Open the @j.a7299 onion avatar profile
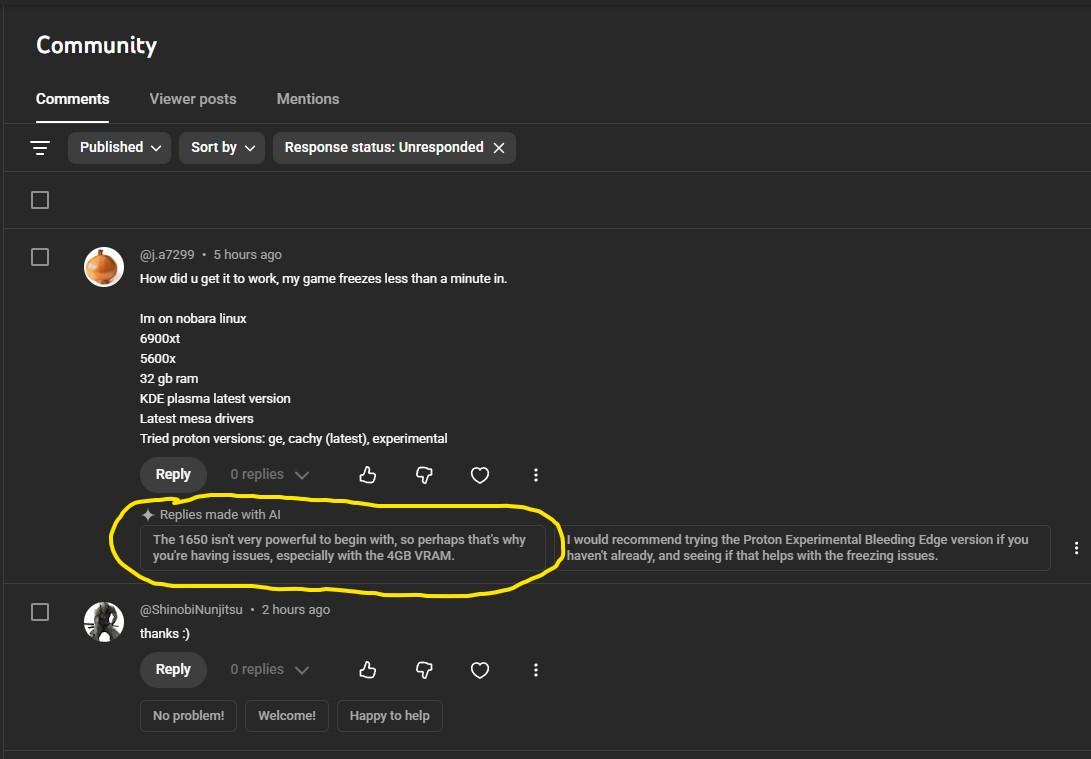Image resolution: width=1091 pixels, height=759 pixels. [104, 267]
